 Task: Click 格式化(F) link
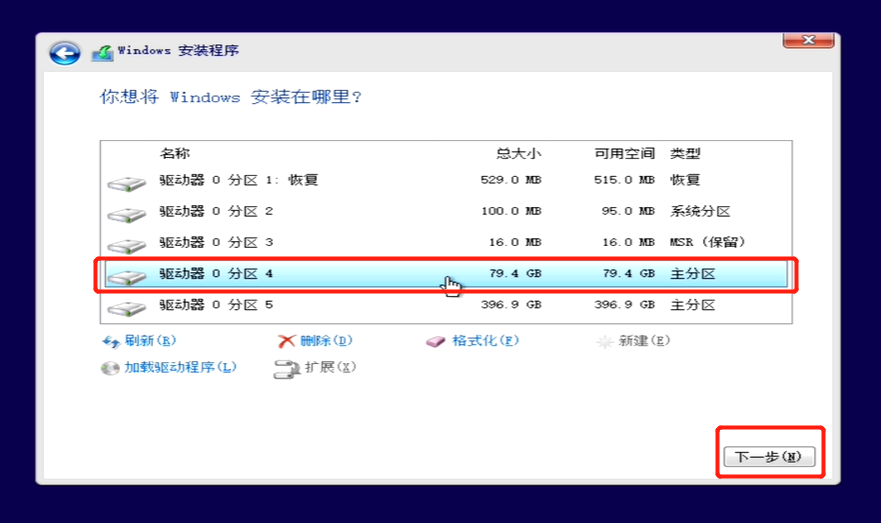485,340
